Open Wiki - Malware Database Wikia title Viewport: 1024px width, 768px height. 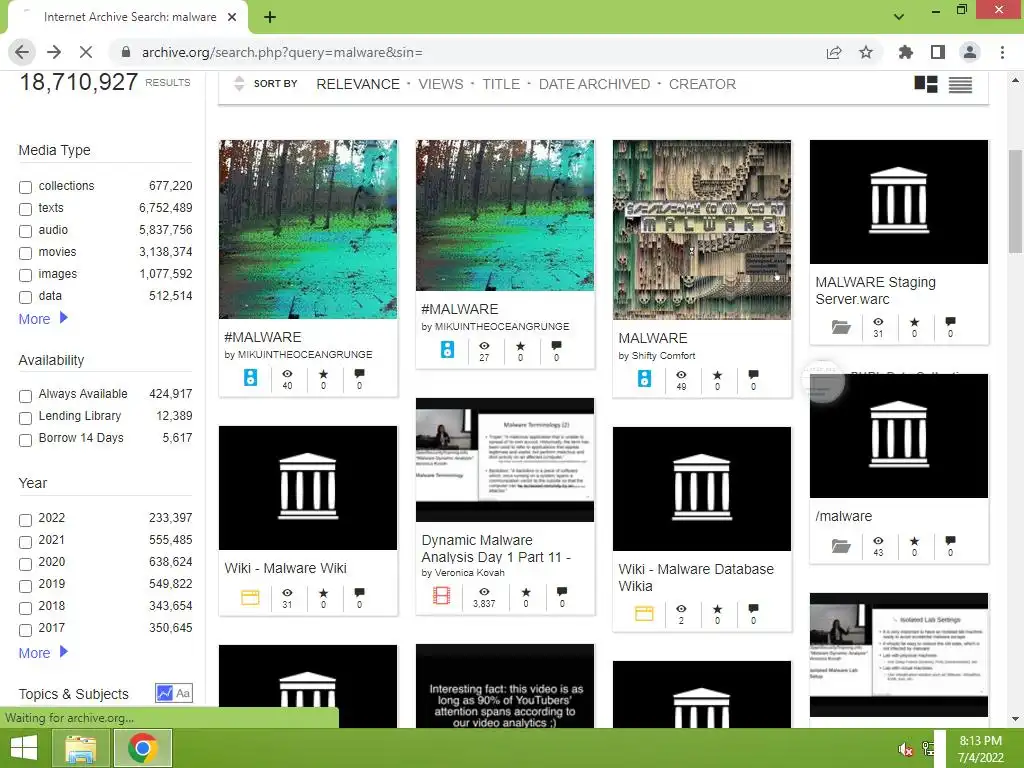click(x=696, y=577)
